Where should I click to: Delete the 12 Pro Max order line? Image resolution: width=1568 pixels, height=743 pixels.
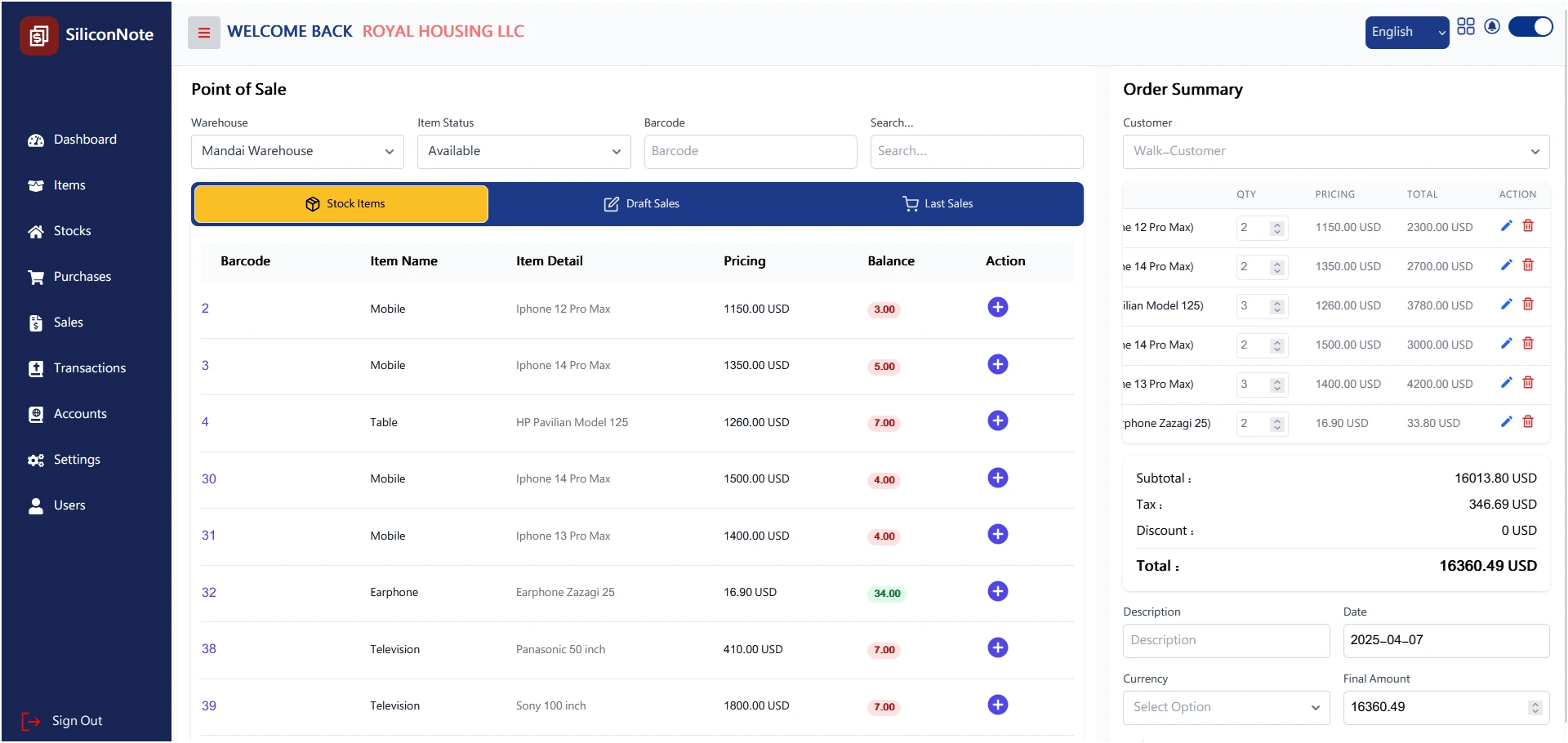click(x=1528, y=226)
